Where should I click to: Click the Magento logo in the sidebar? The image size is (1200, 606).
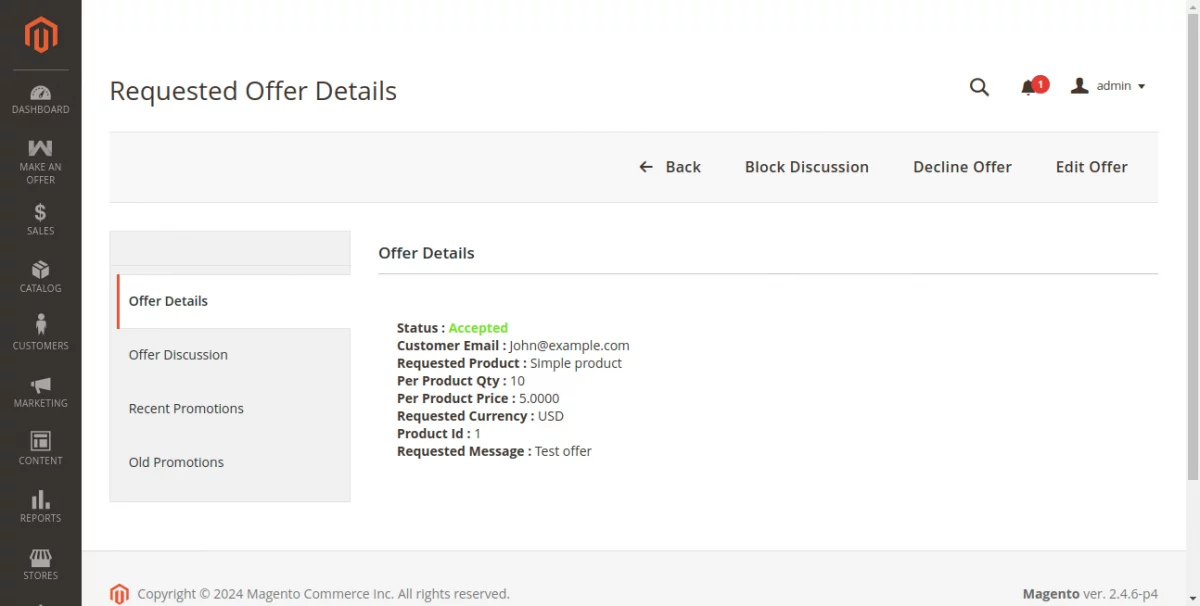click(41, 36)
